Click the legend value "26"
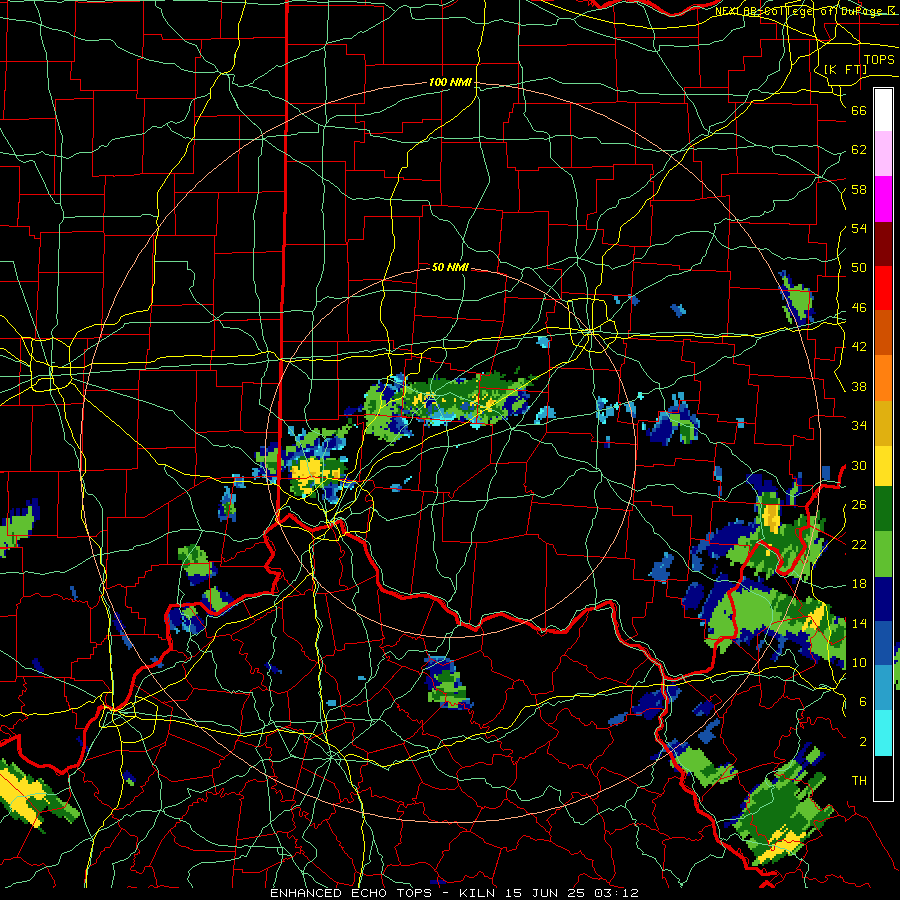The image size is (900, 900). (859, 505)
